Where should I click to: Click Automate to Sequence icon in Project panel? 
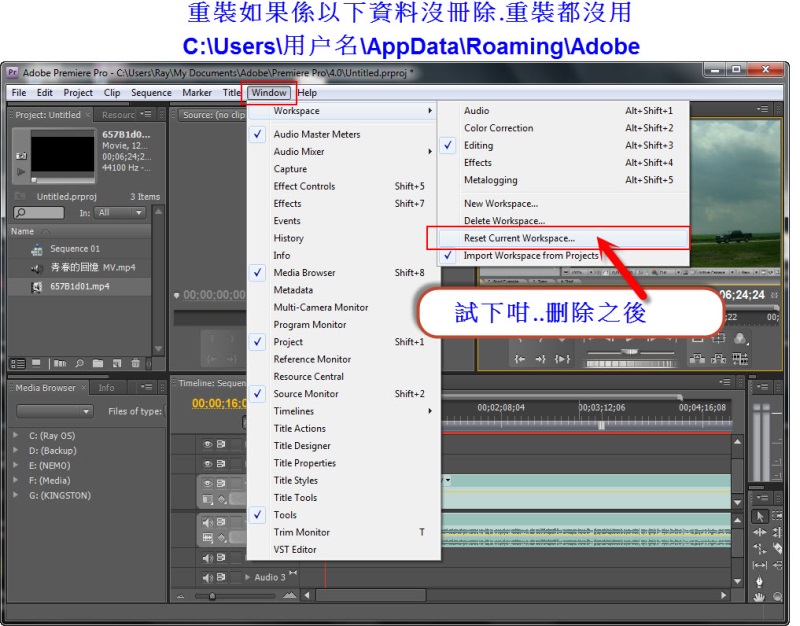tap(60, 363)
